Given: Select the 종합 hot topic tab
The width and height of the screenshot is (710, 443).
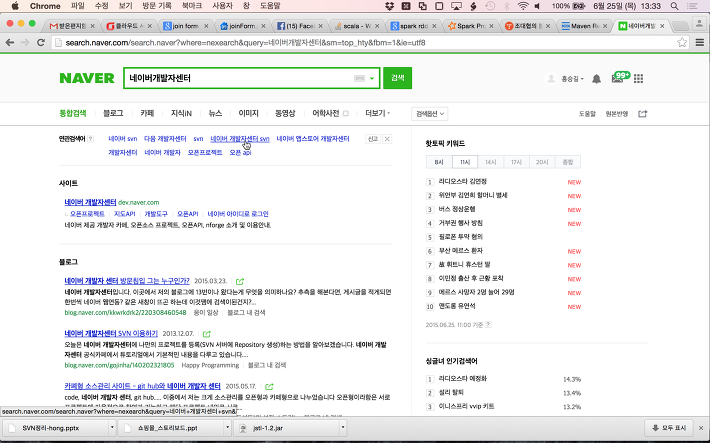Looking at the screenshot, I should [567, 162].
